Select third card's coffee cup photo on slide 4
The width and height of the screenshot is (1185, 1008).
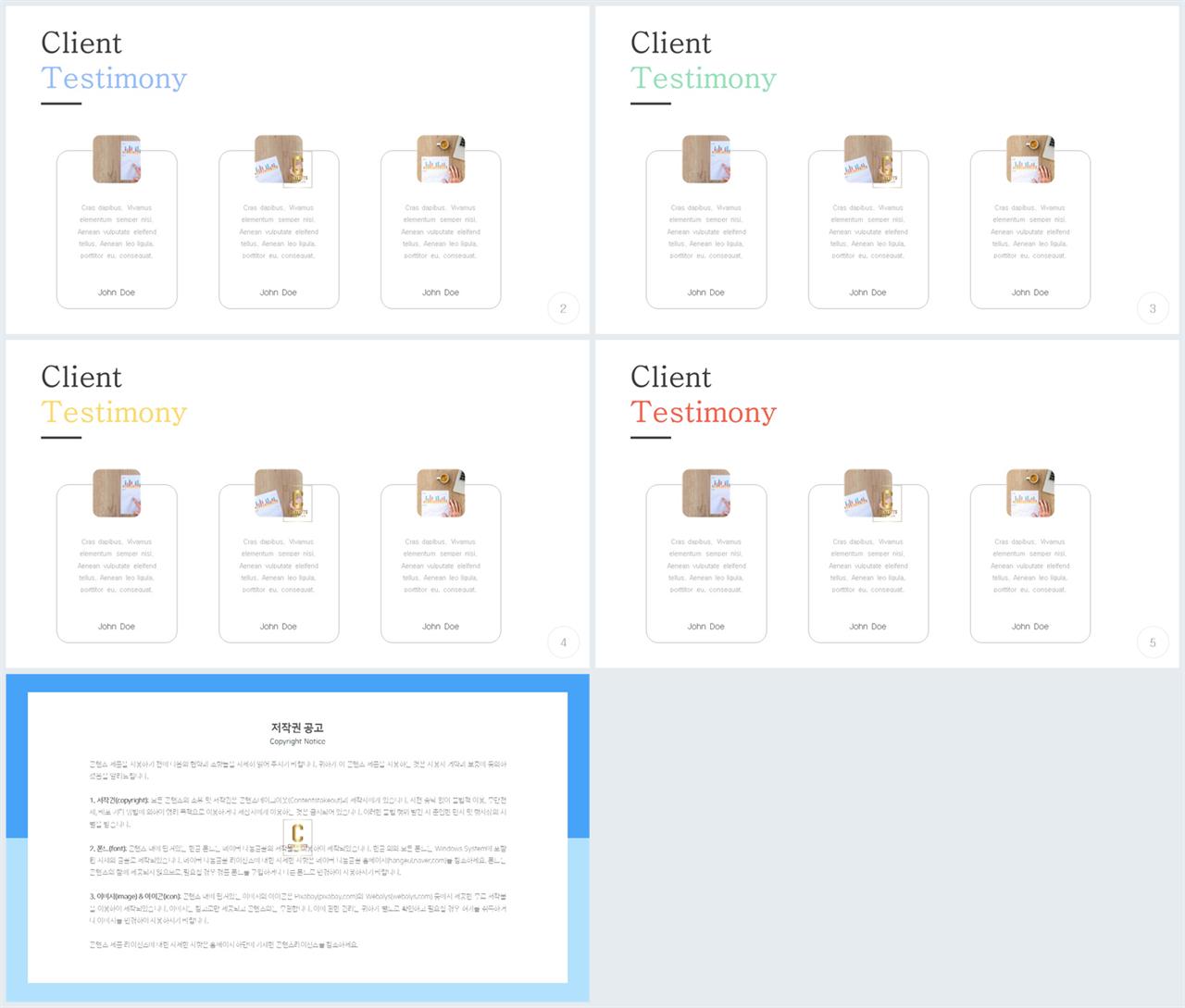(441, 493)
